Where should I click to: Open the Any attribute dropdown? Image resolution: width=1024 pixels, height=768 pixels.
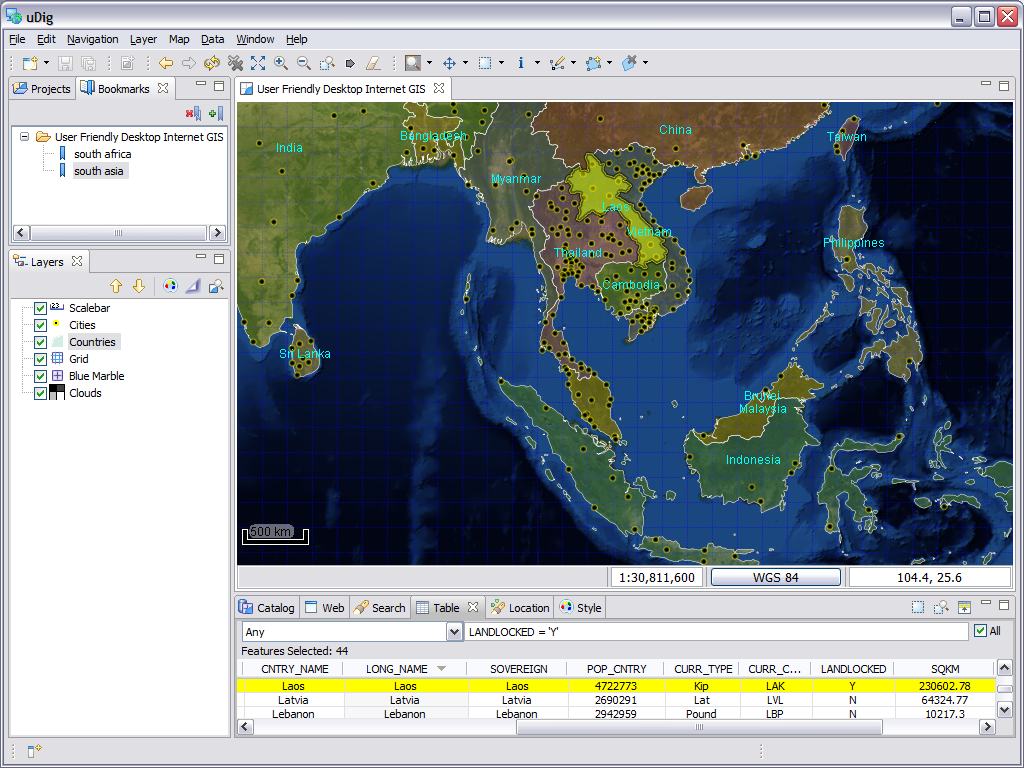pos(453,632)
